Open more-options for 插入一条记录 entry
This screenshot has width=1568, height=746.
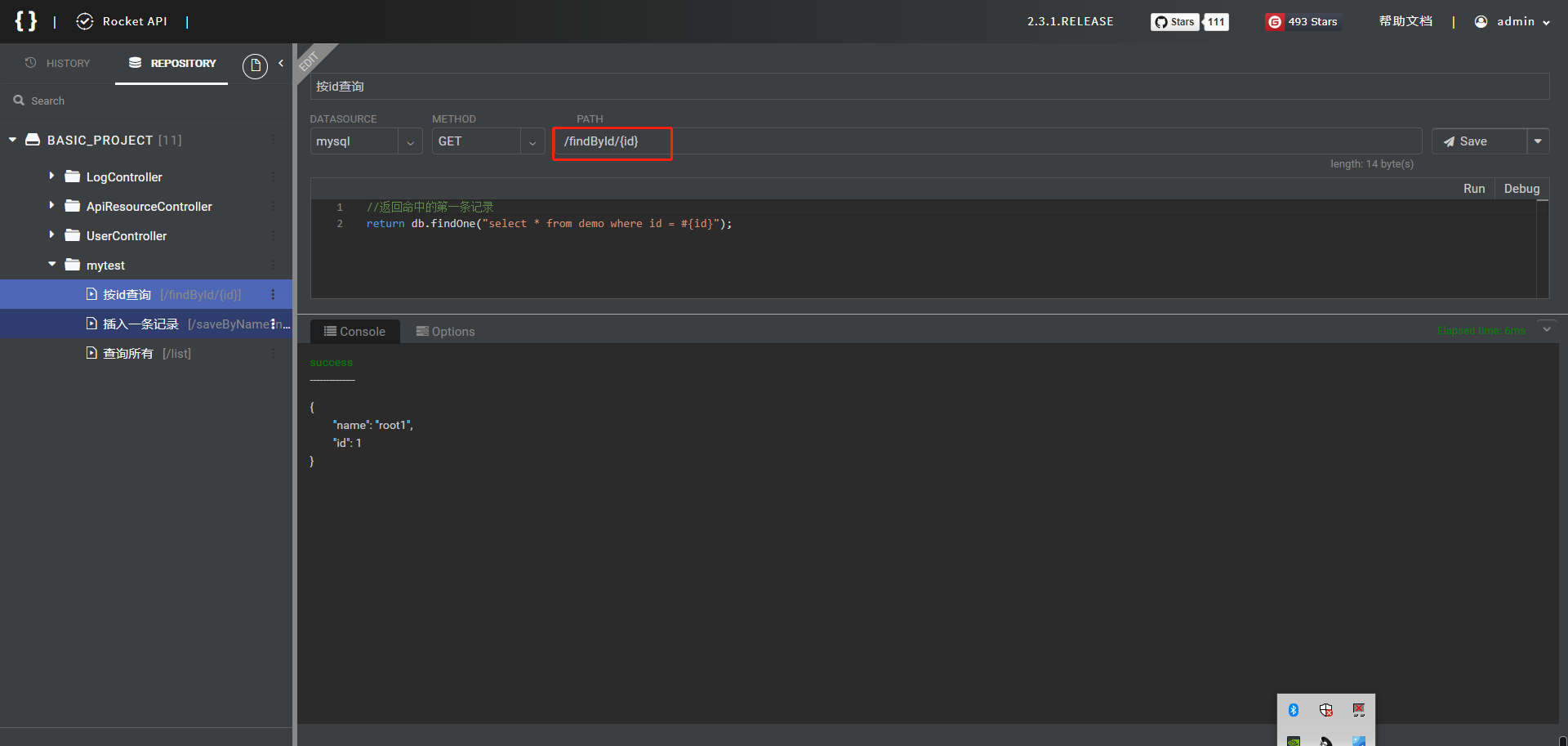pos(273,324)
